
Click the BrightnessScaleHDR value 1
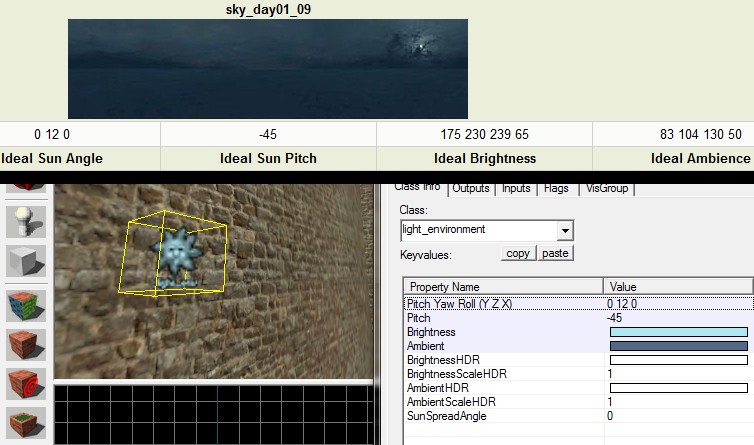[x=610, y=374]
